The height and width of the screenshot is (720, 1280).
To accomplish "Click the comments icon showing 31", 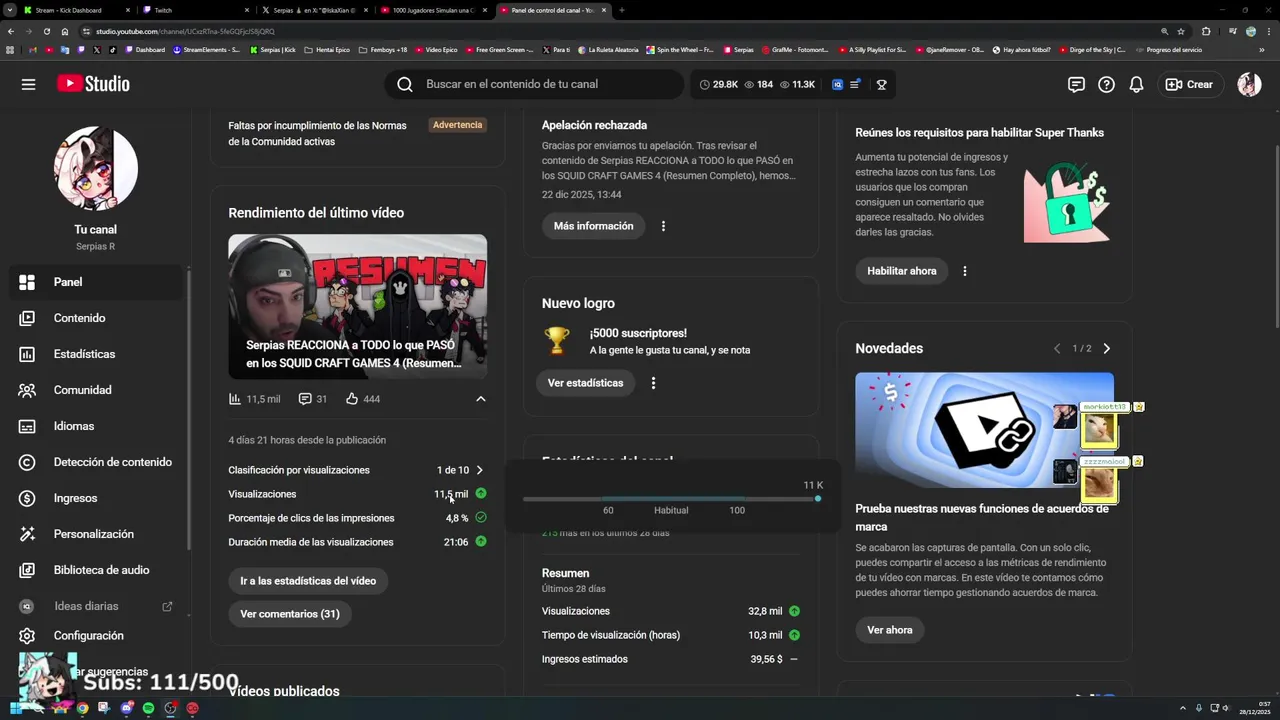I will (305, 399).
